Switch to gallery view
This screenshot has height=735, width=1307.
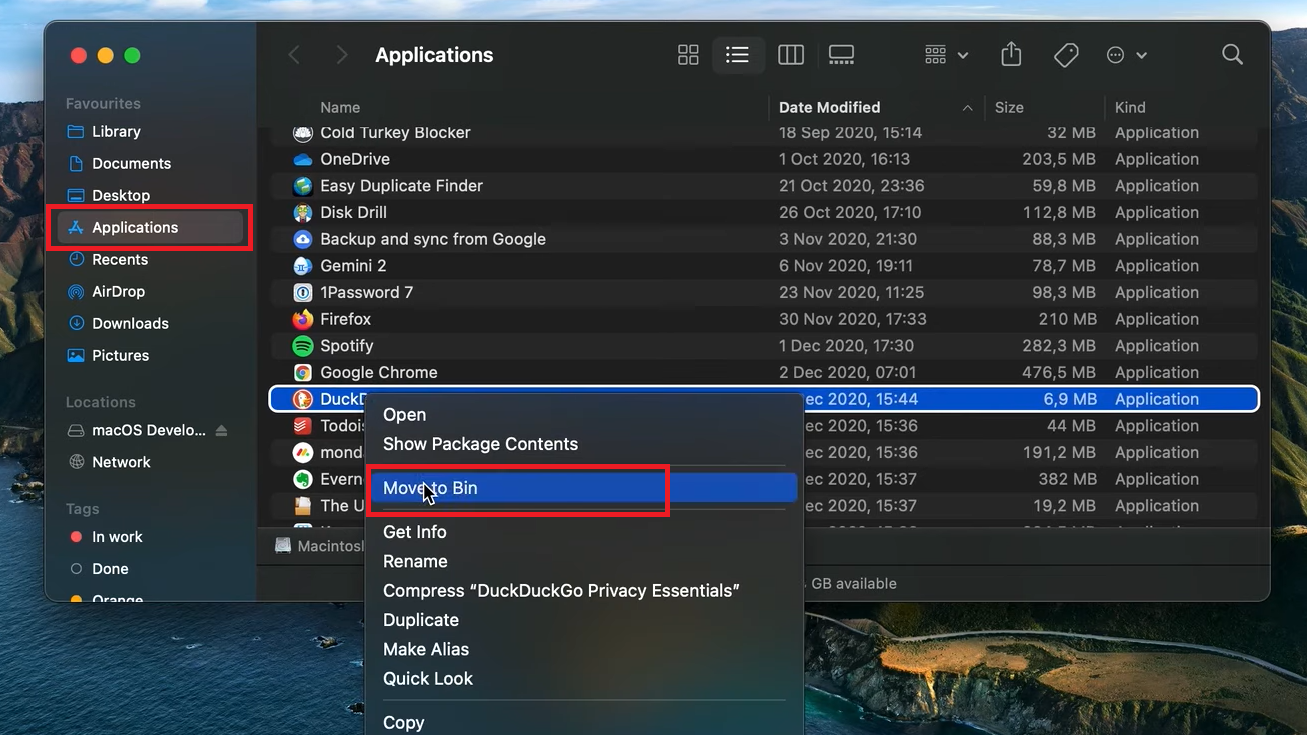[x=841, y=55]
